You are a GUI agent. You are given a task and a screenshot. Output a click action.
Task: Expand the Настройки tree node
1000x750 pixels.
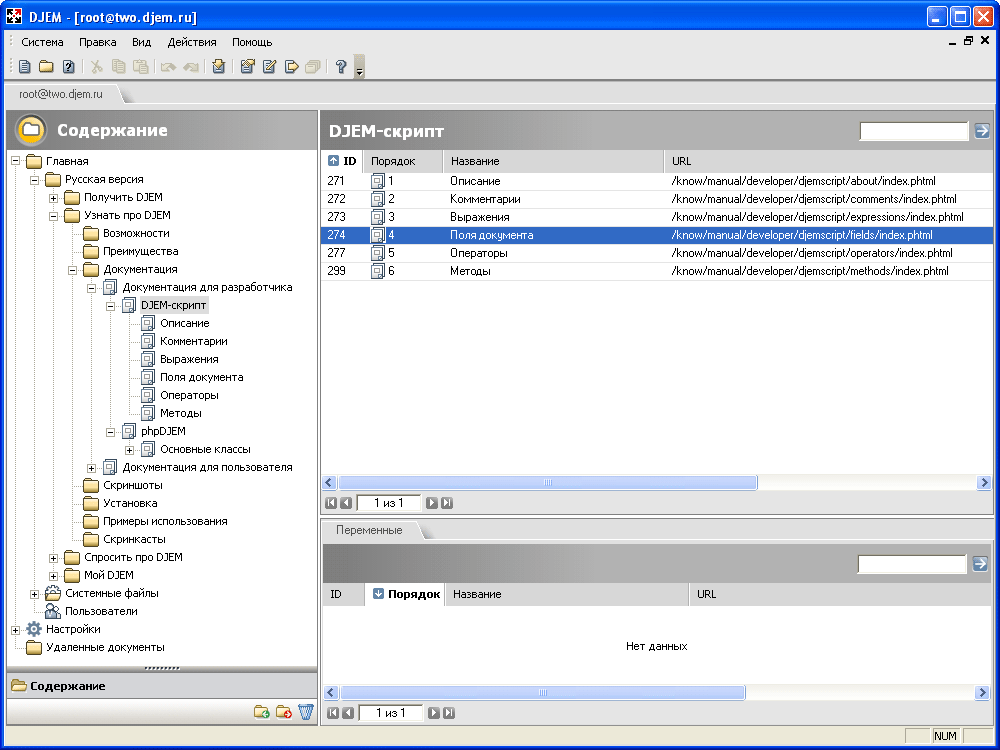(x=15, y=630)
